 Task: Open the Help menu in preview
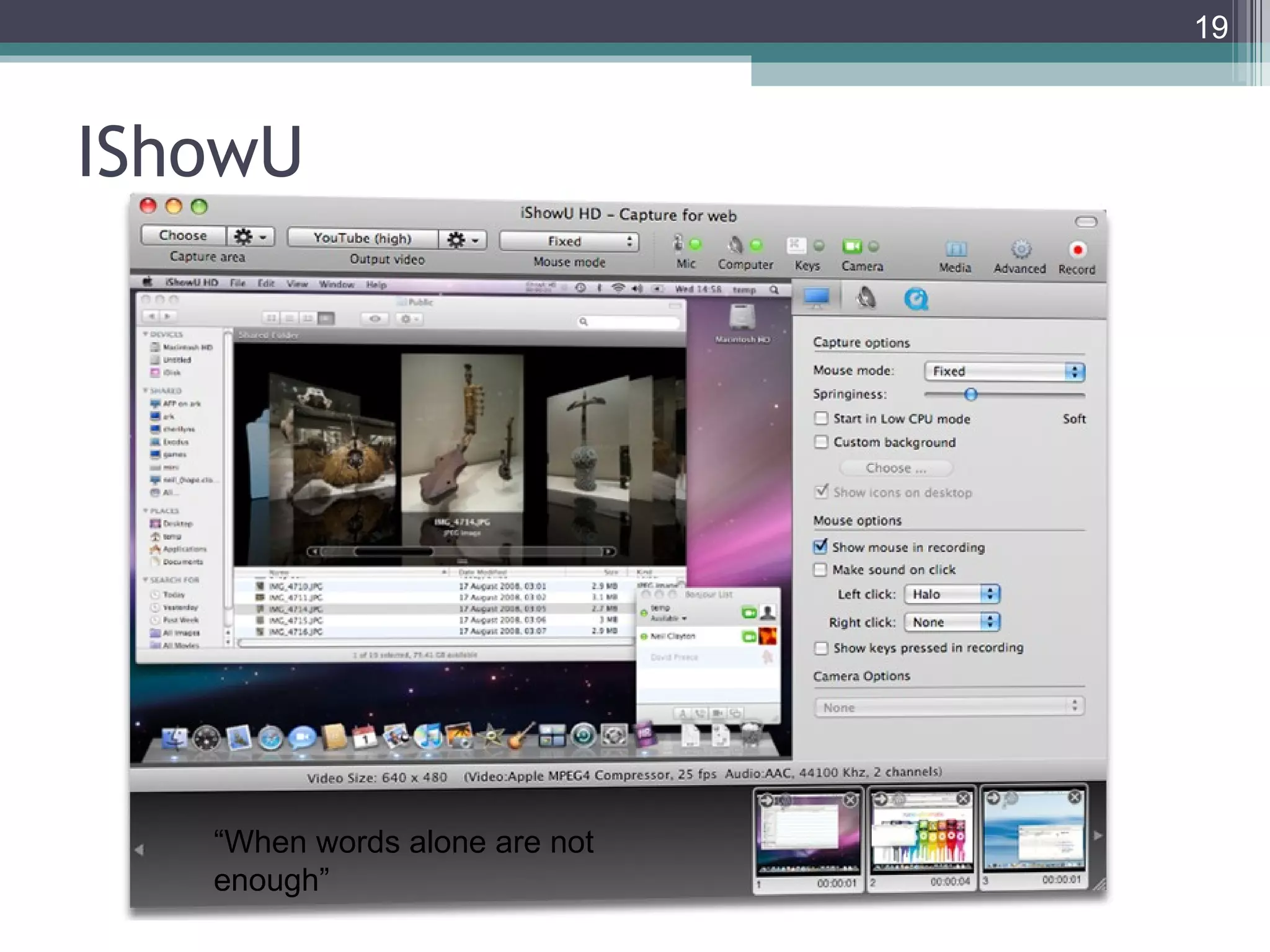376,285
